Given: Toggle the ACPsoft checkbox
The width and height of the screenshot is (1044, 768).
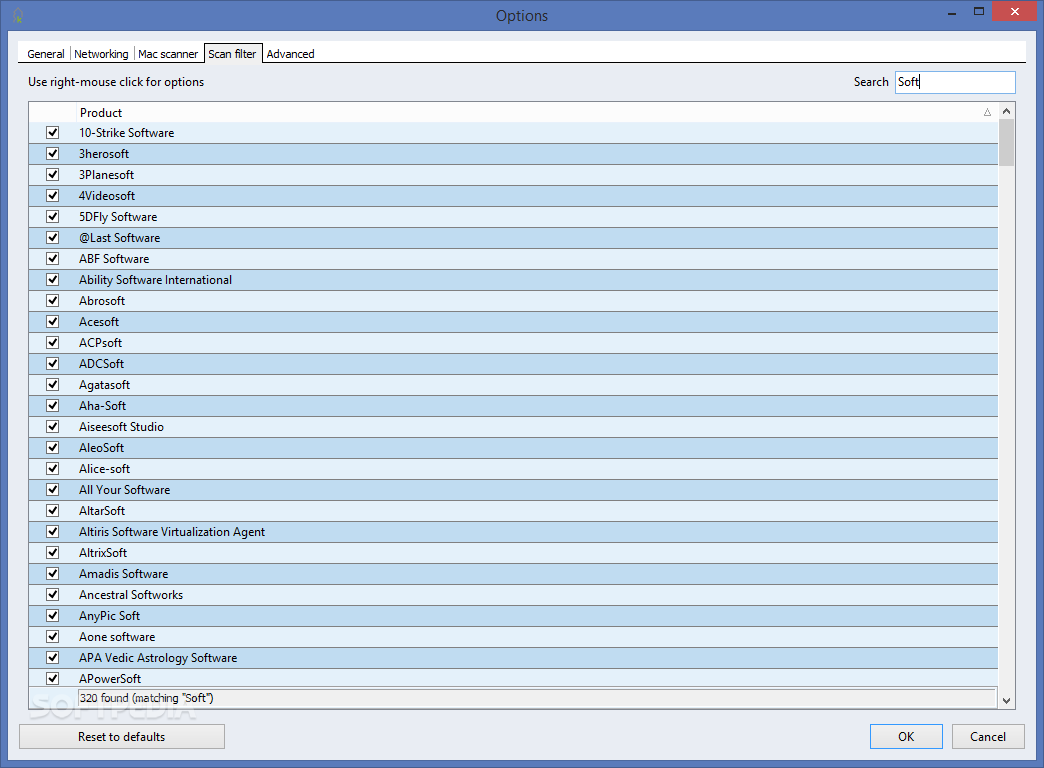Looking at the screenshot, I should click(x=53, y=342).
